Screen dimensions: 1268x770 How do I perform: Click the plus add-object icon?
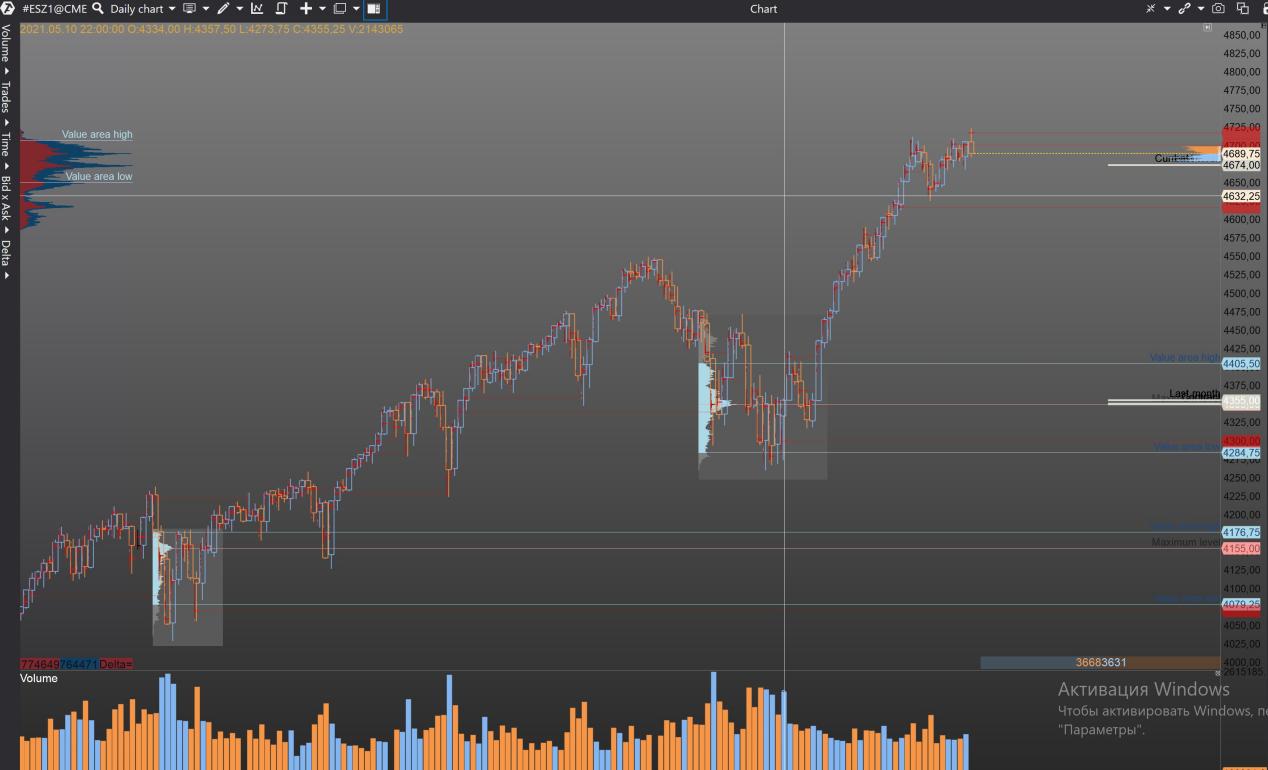306,8
